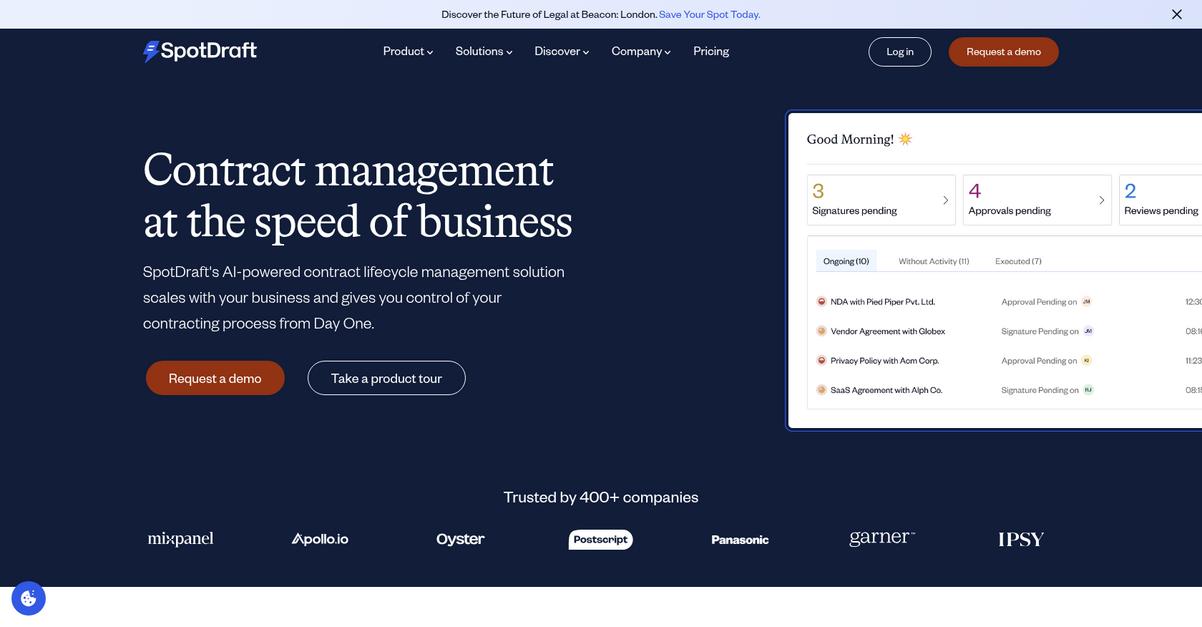
Task: Click the Request a demo button
Action: (215, 378)
